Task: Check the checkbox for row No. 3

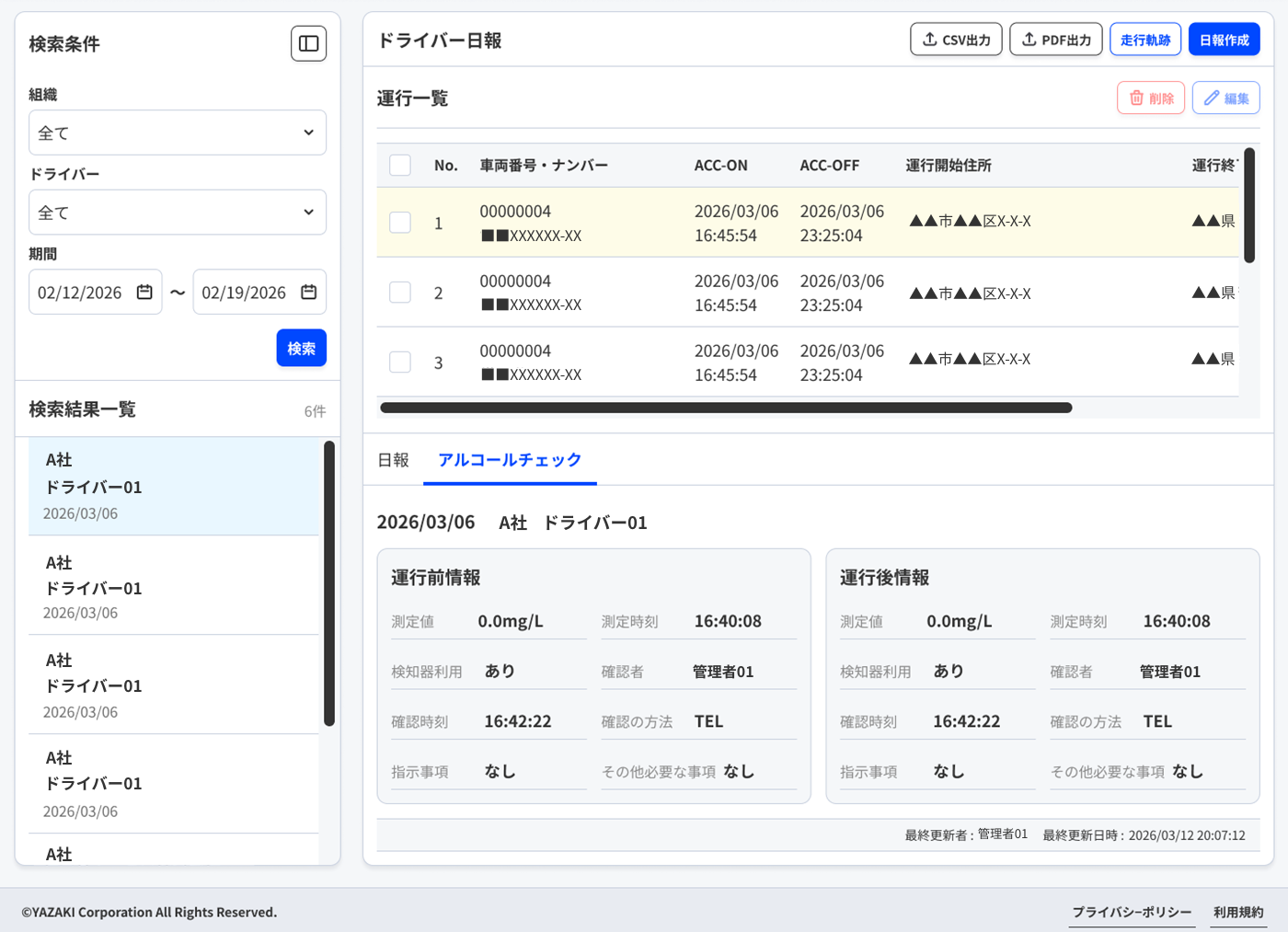Action: (400, 362)
